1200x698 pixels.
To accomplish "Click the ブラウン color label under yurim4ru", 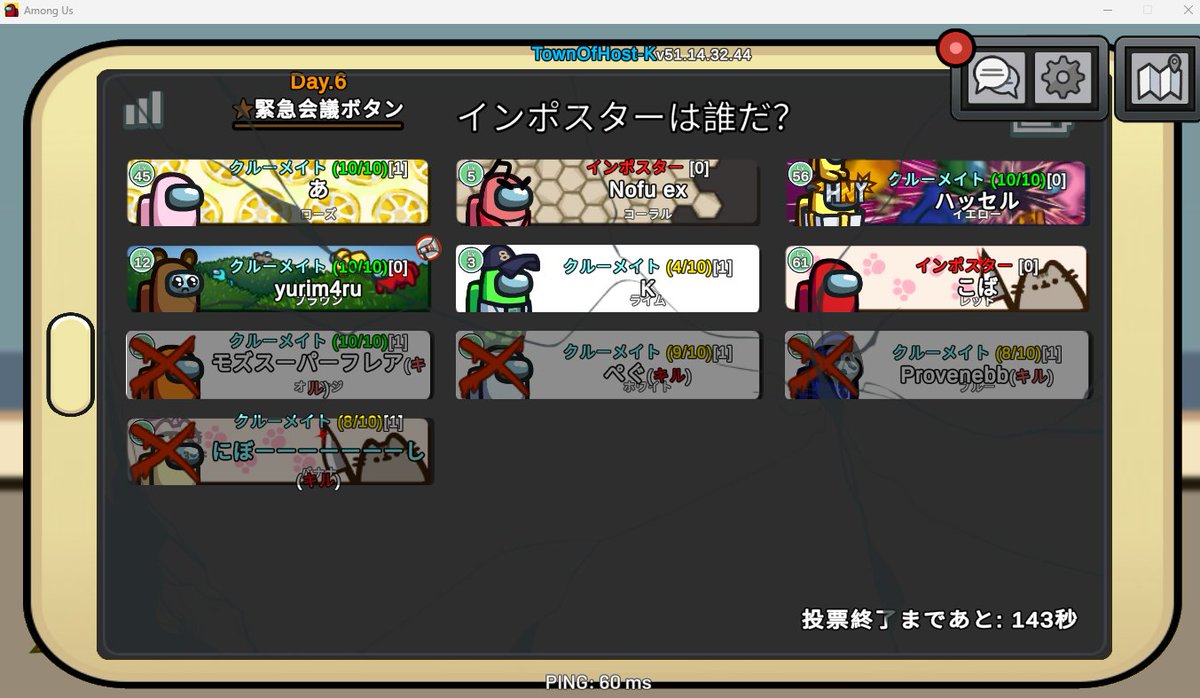I will tap(318, 300).
